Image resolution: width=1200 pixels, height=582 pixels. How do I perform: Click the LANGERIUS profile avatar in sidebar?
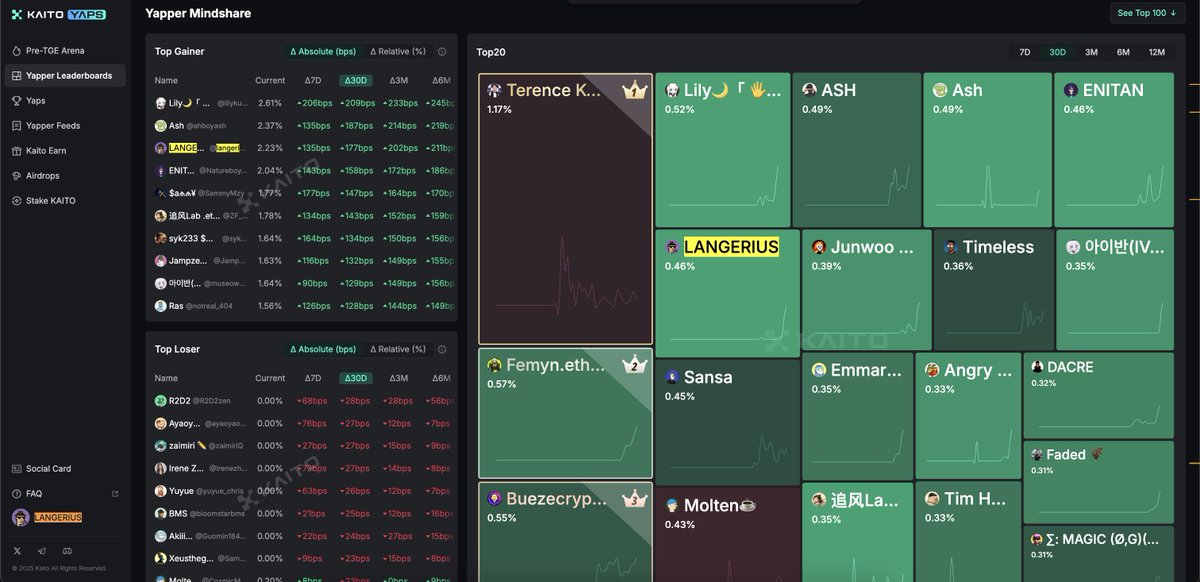pos(20,517)
